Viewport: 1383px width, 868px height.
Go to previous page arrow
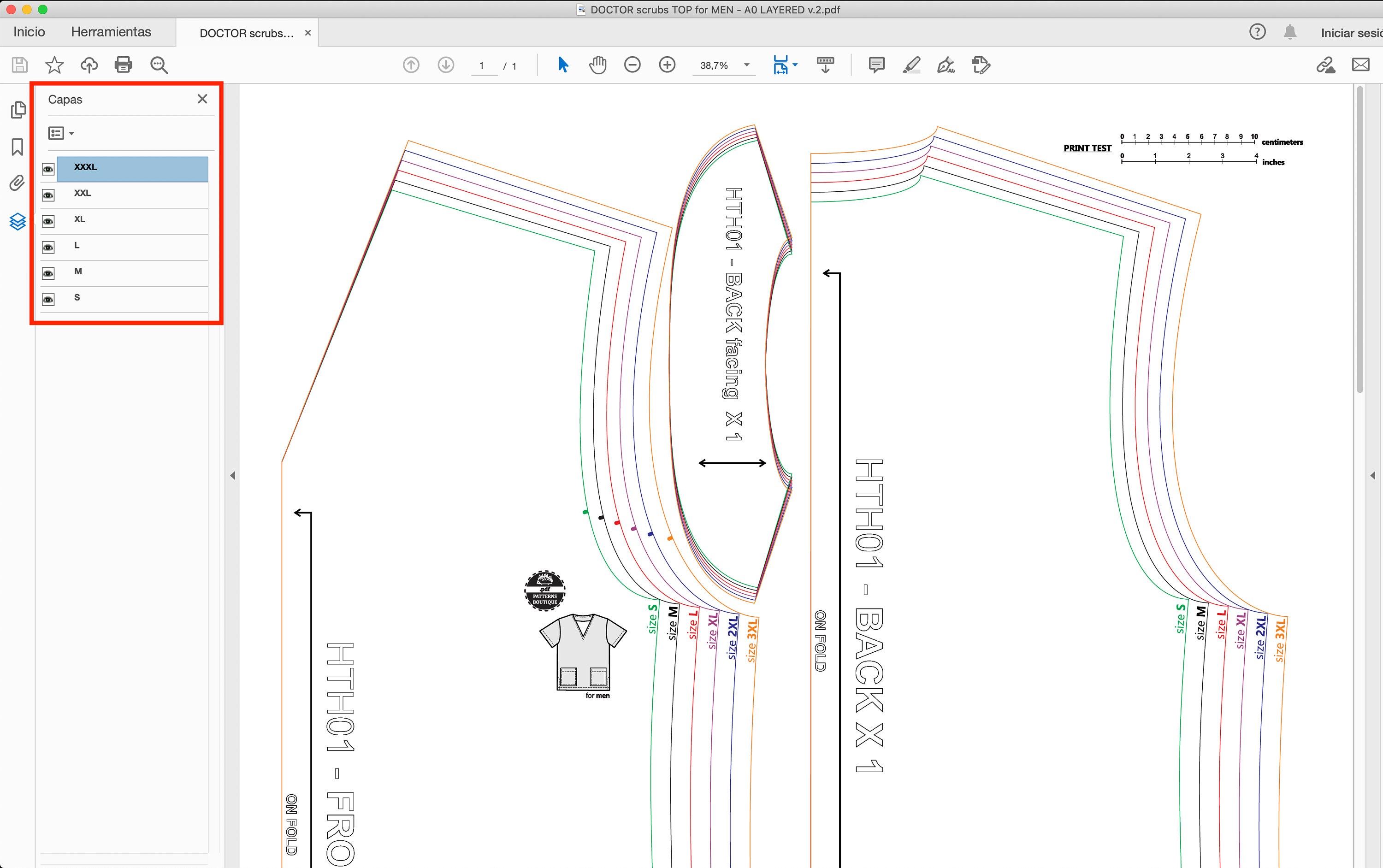(411, 65)
